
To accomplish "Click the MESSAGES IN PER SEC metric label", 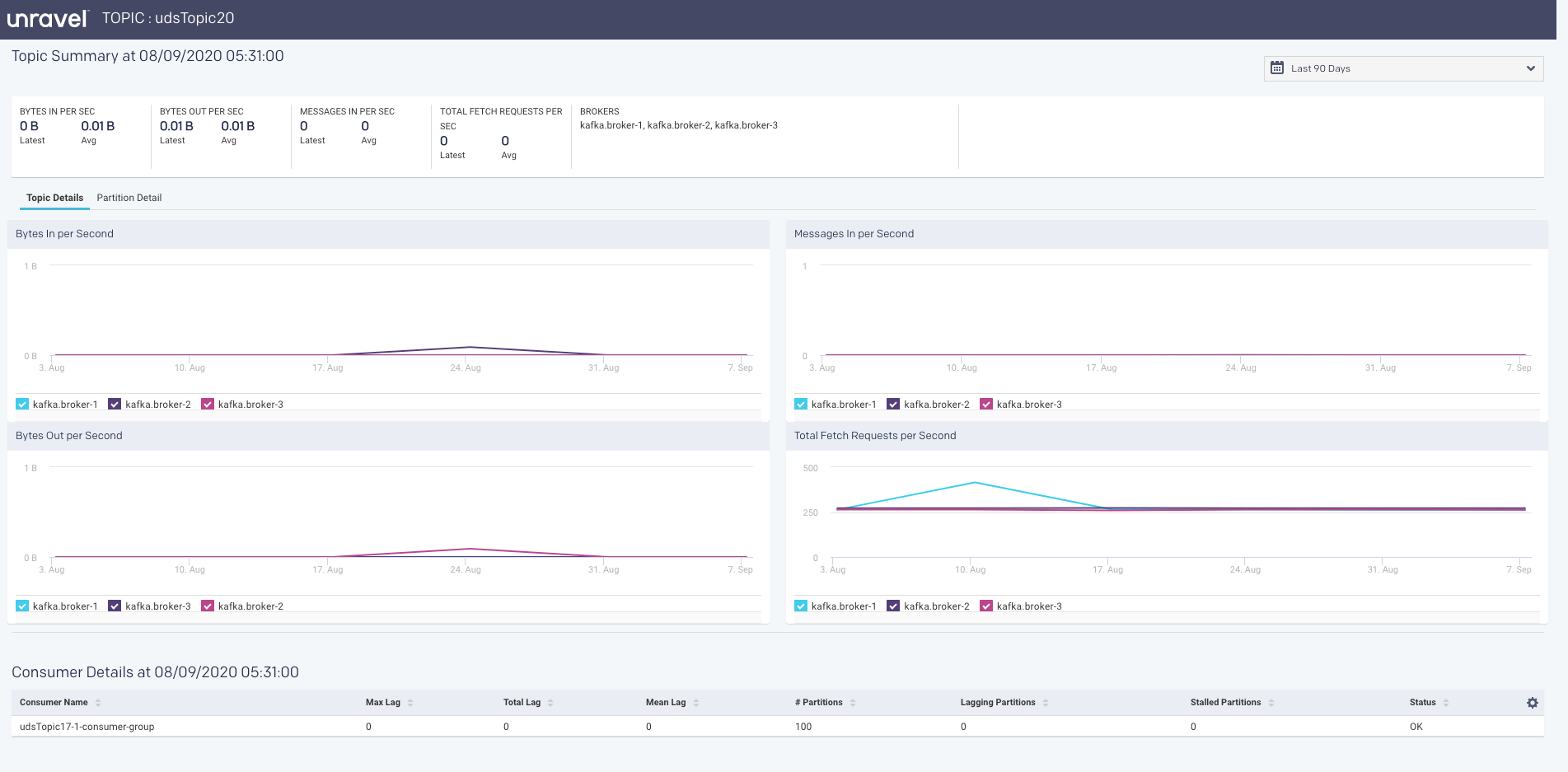I will (347, 111).
